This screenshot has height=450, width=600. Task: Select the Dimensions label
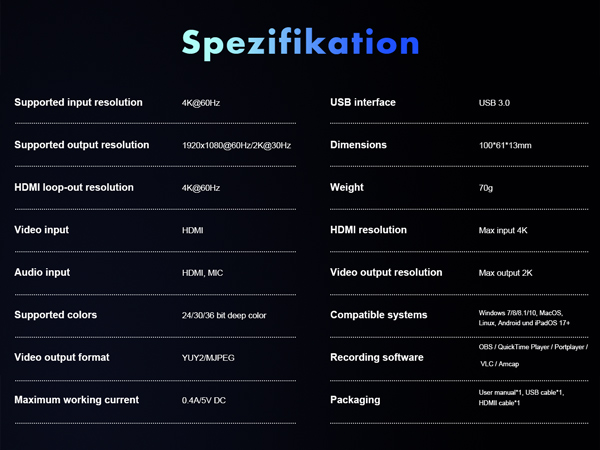coord(358,145)
